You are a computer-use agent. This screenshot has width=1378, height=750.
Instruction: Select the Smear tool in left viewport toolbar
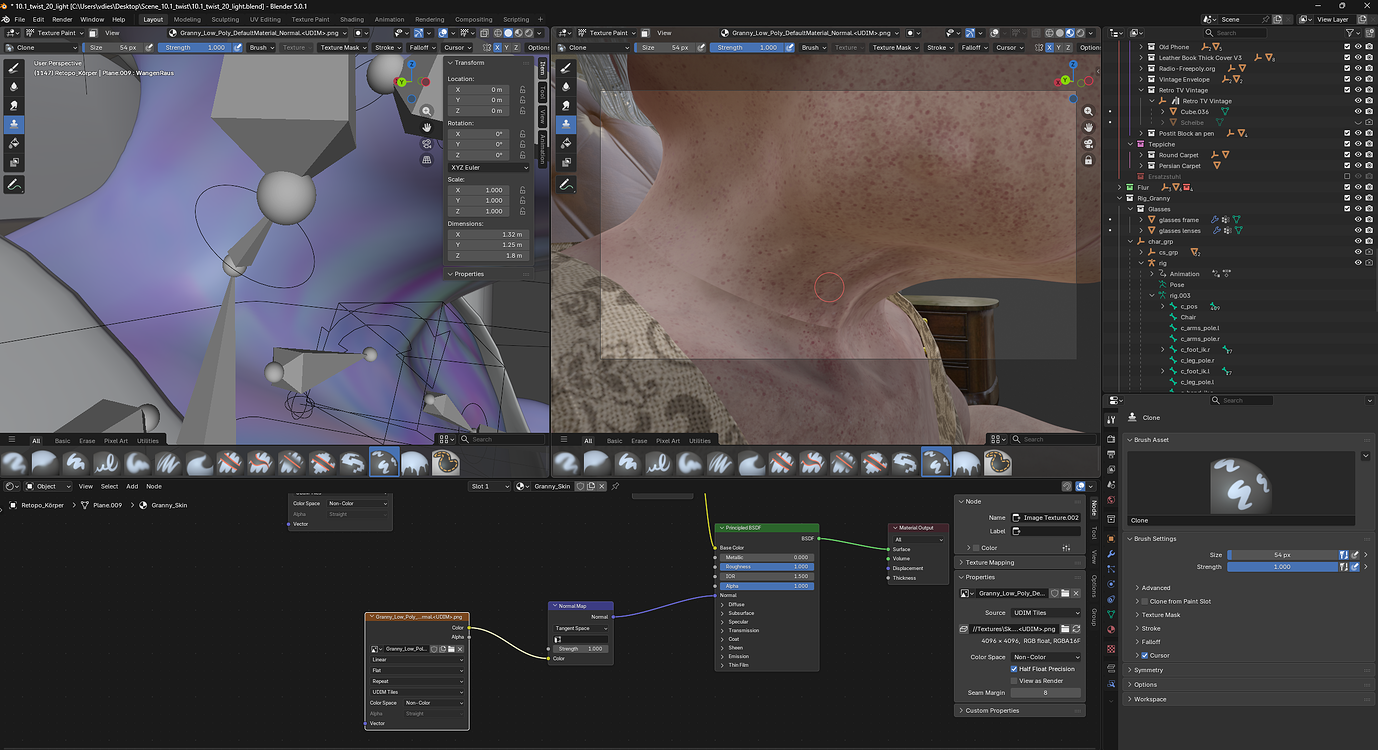pos(14,106)
